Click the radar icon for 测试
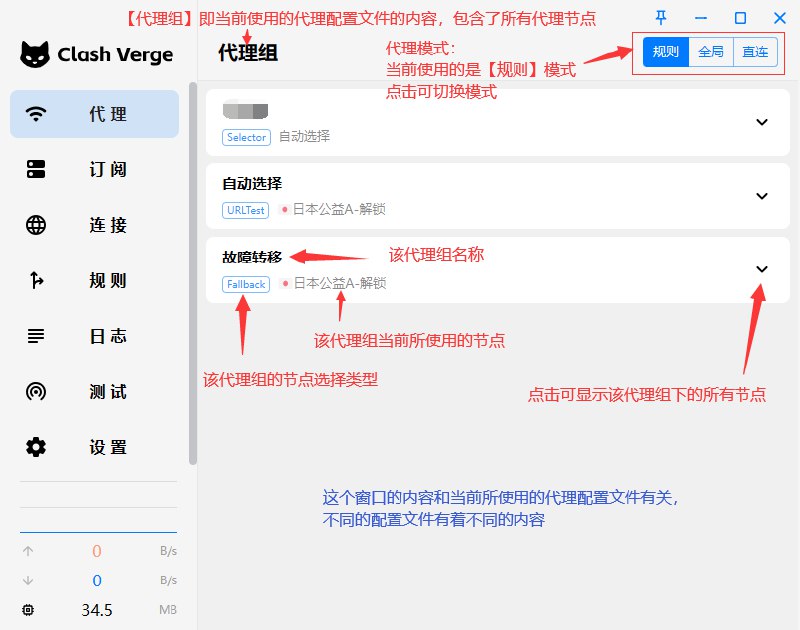This screenshot has height=630, width=800. (x=36, y=392)
